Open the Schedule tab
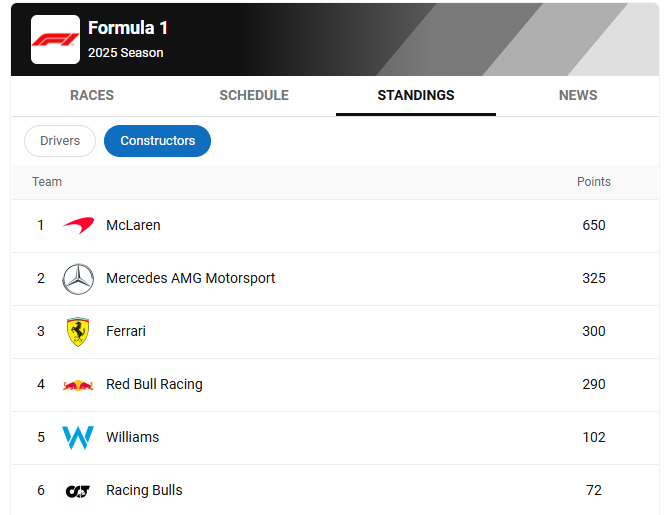Screen dimensions: 666x515 coord(254,96)
